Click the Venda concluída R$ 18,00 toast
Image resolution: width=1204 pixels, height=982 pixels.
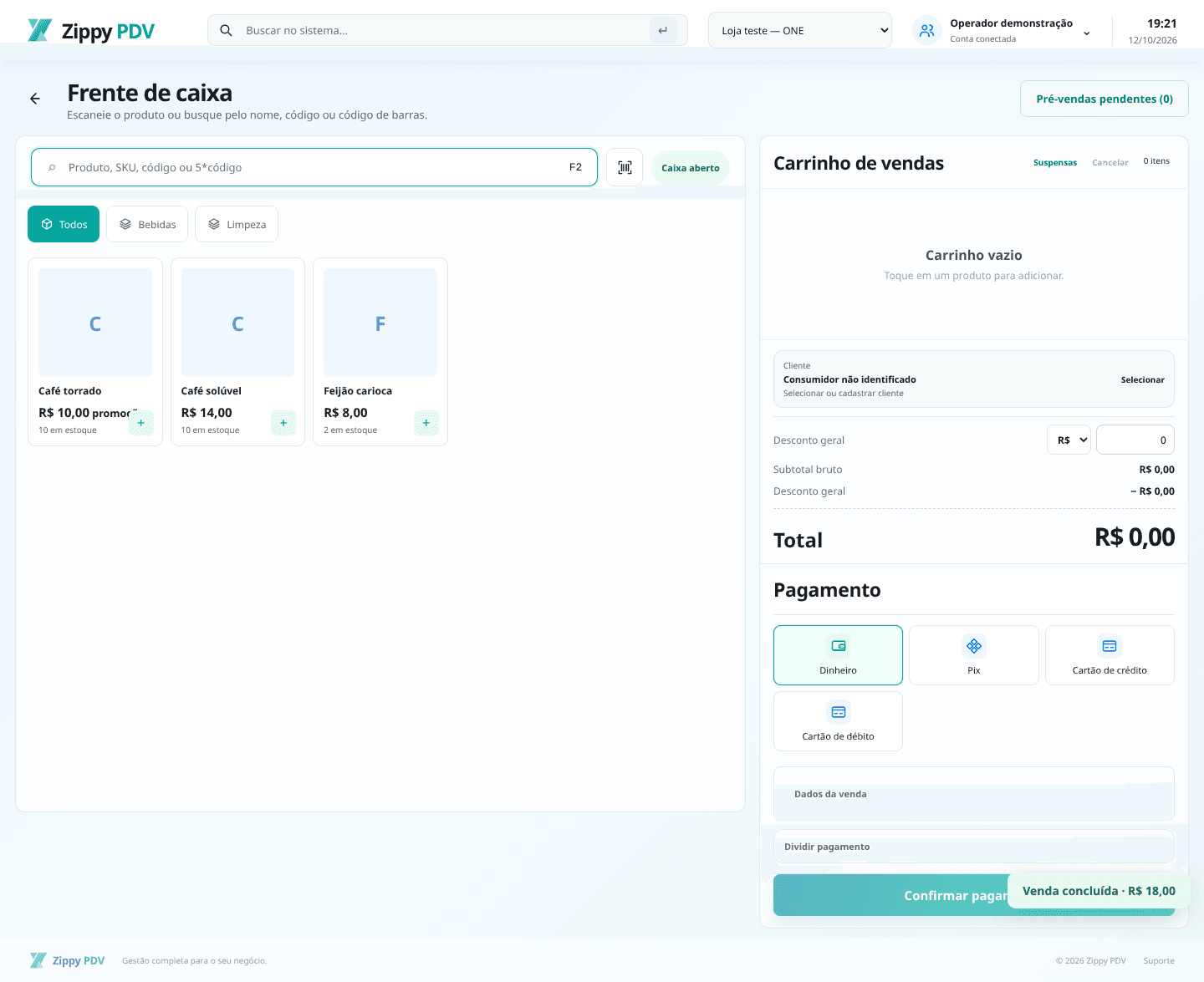[x=1099, y=891]
